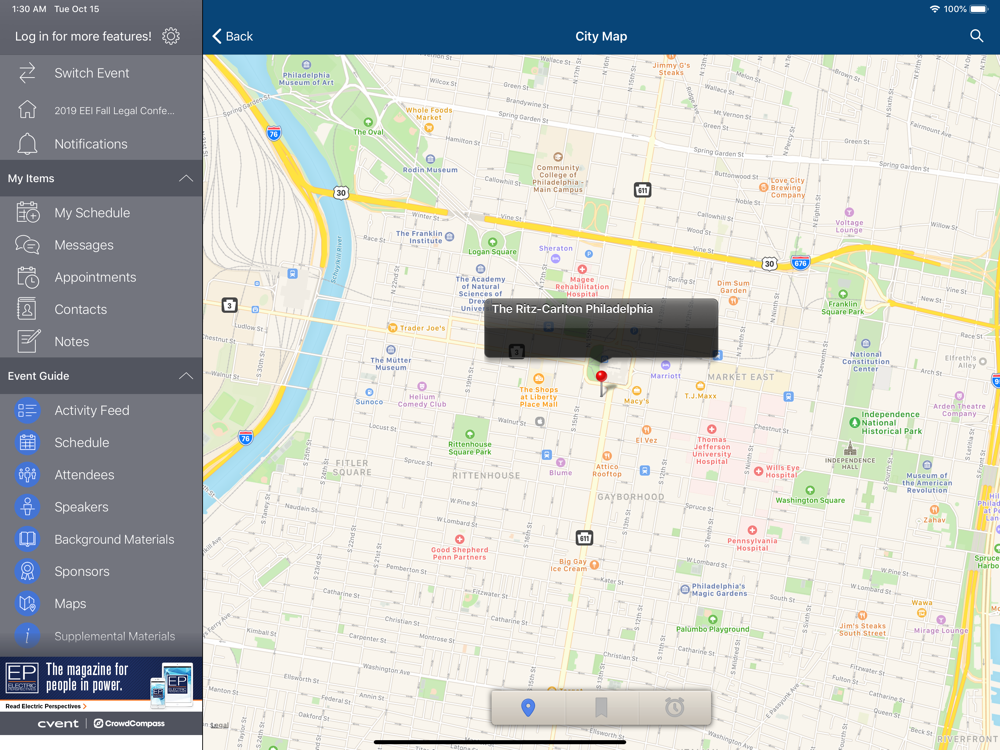Collapse the My Items section
The width and height of the screenshot is (1000, 750).
[x=186, y=178]
